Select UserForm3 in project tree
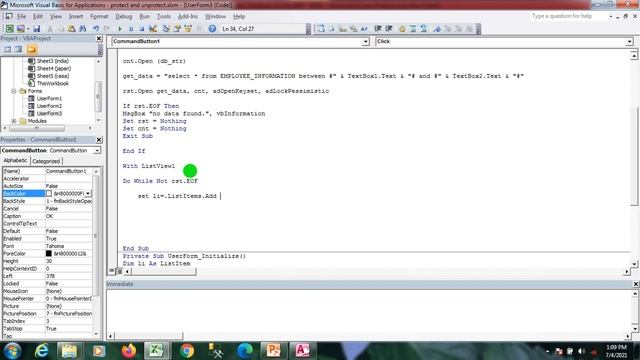Screen dimensions: 640x360 point(49,113)
